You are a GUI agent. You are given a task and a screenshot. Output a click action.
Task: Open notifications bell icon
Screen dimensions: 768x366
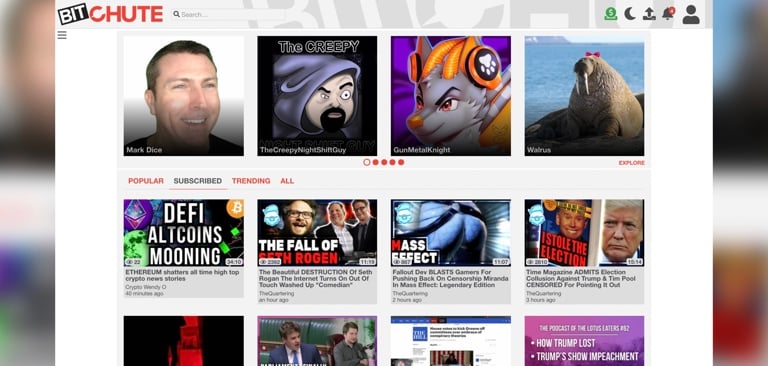click(x=668, y=13)
